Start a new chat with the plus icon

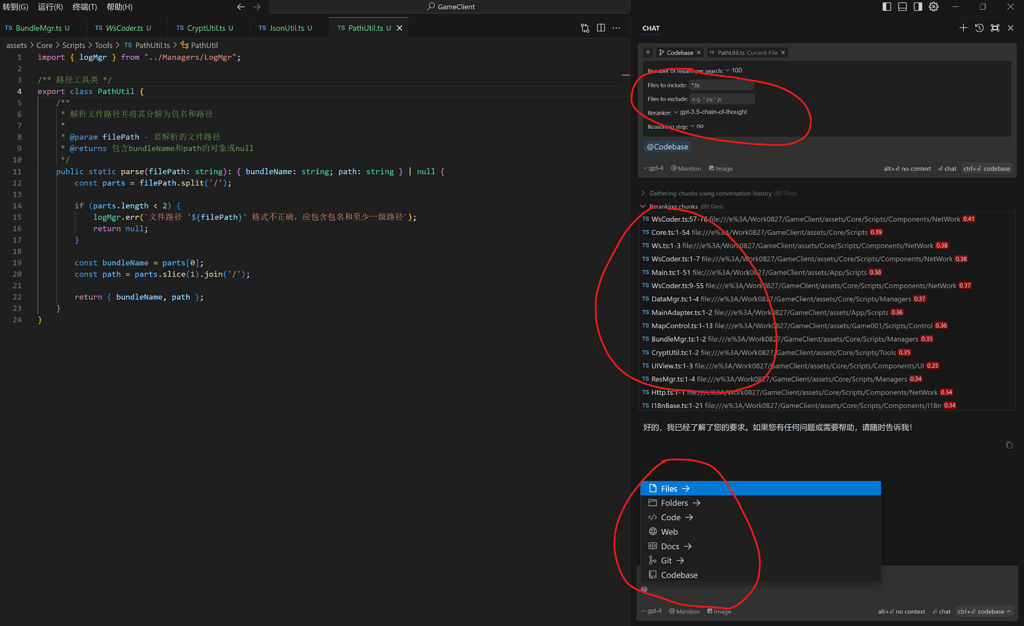click(x=963, y=28)
